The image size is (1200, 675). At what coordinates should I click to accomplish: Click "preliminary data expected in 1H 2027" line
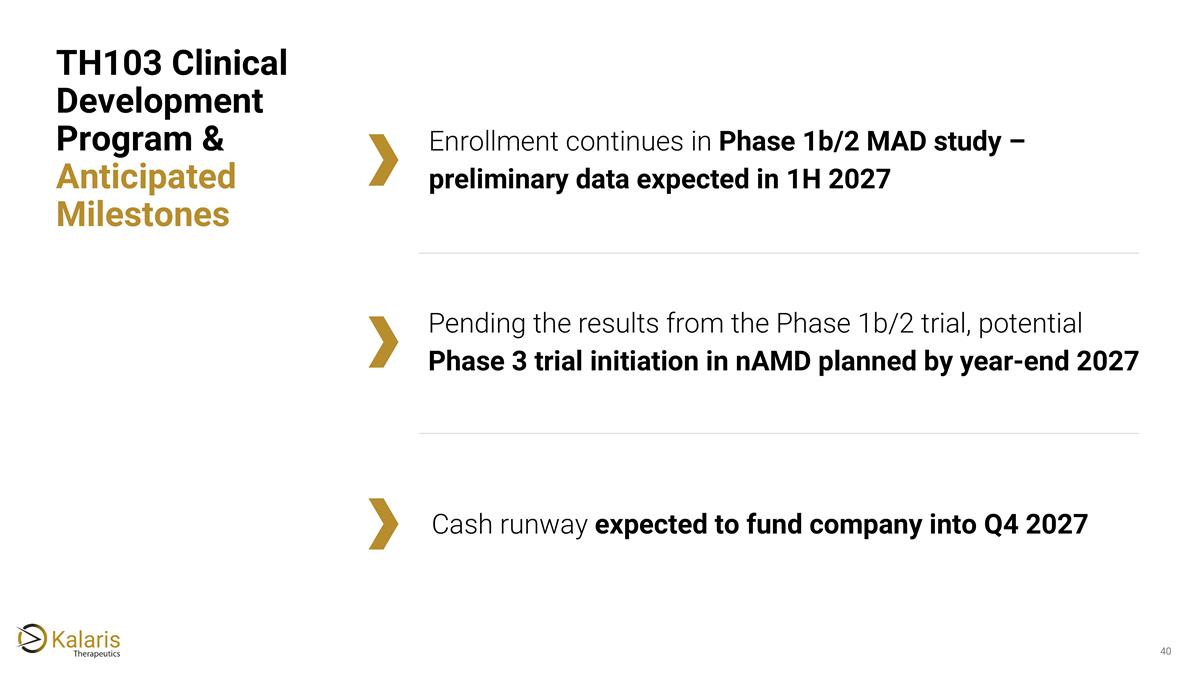(x=659, y=181)
